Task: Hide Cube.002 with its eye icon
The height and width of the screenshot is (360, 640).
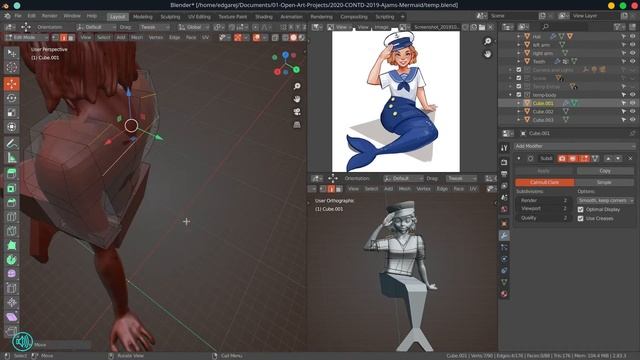Action: click(x=632, y=111)
